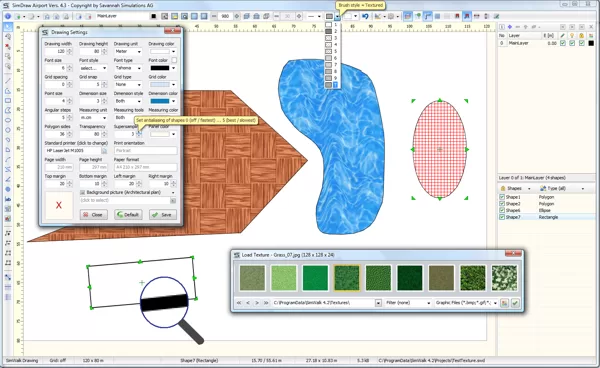Click the blue round icon at toolbar start

click(x=7, y=16)
